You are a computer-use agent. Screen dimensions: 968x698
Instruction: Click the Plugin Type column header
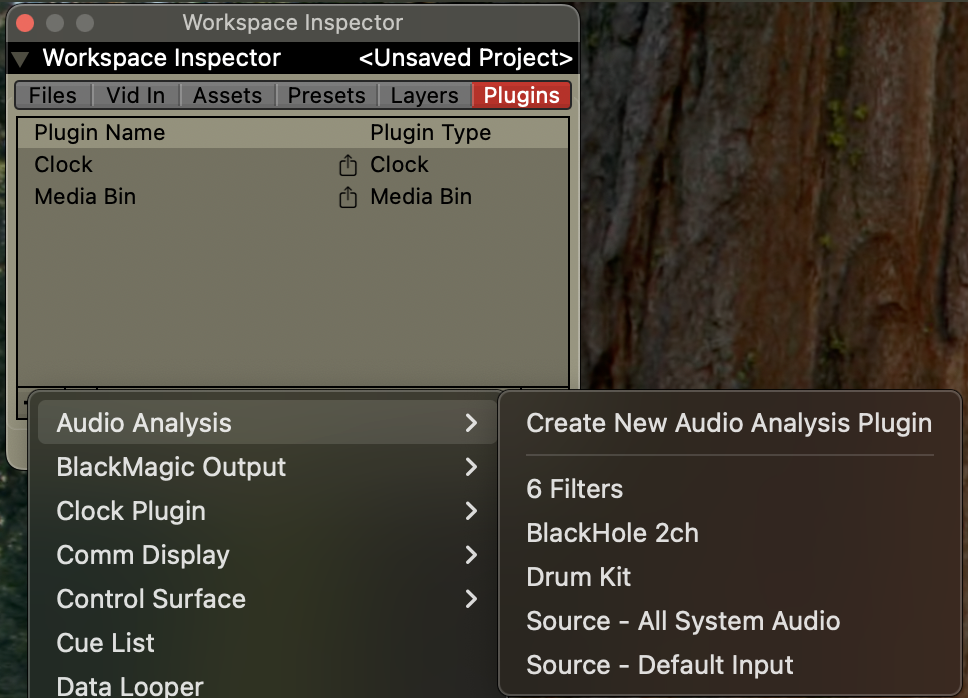coord(430,133)
